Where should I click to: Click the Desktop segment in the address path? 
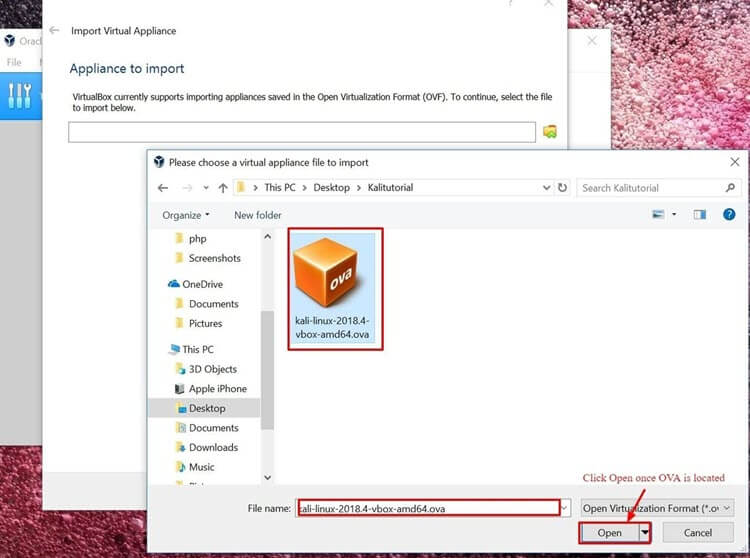(333, 188)
